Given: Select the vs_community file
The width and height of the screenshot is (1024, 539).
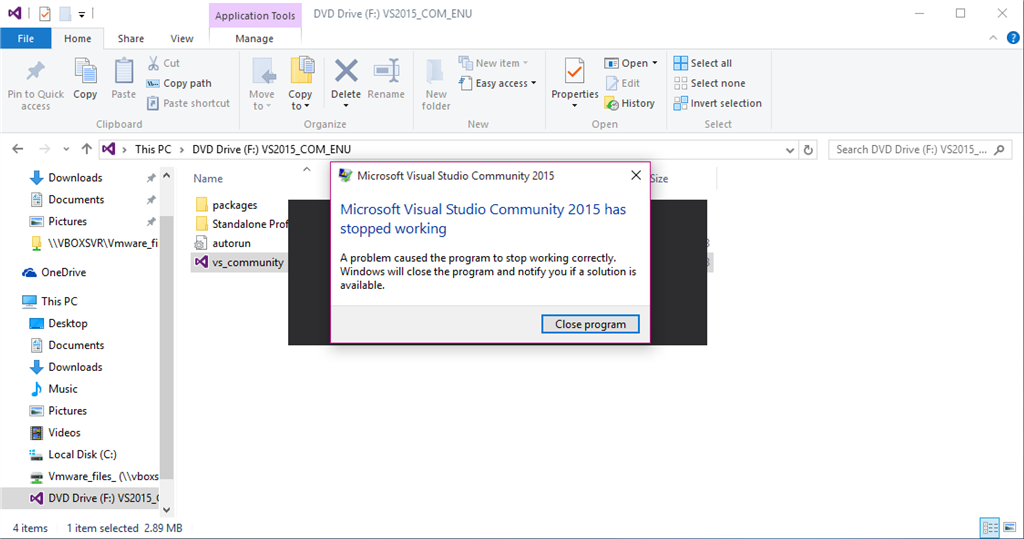Looking at the screenshot, I should pos(239,262).
